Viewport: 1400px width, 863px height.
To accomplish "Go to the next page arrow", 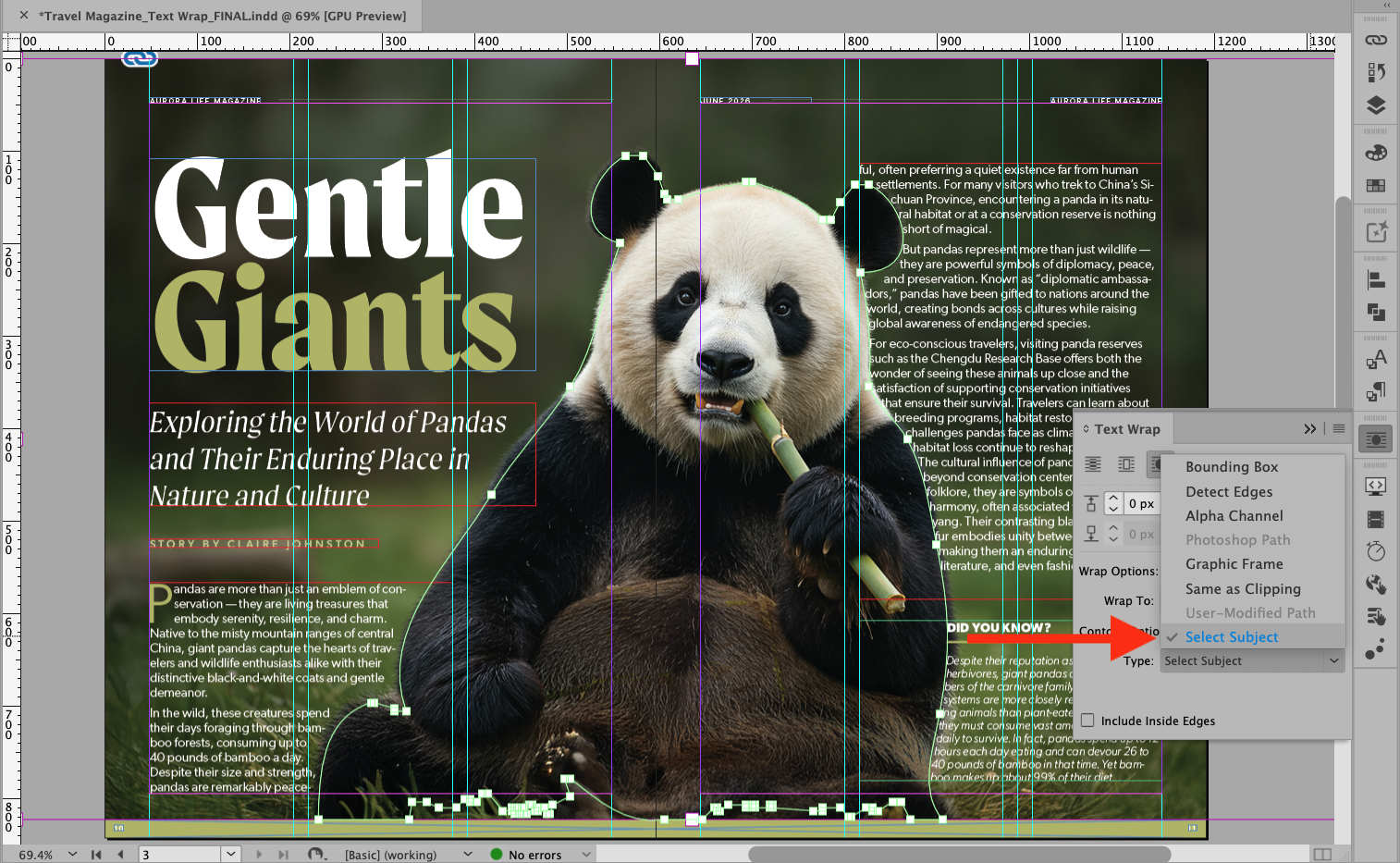I will pos(259,854).
